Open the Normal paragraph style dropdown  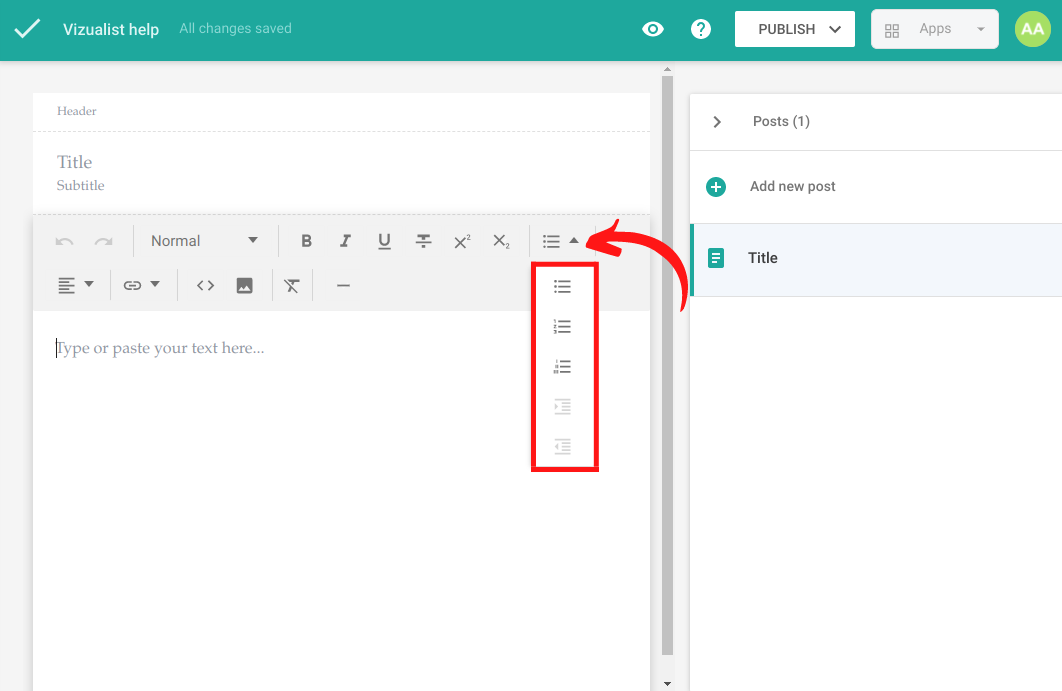coord(204,241)
